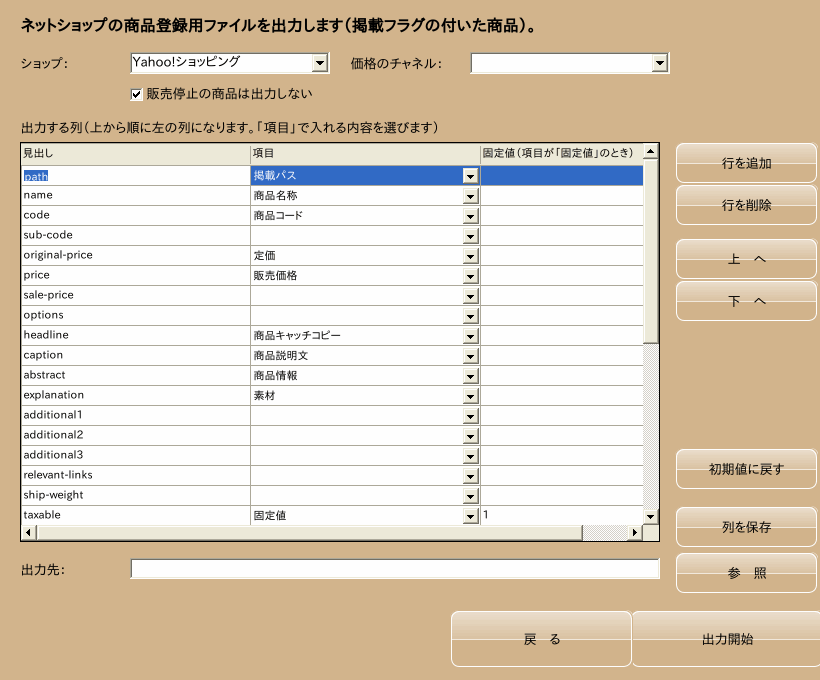Click the 項目 value '販売価格'
Screen dimensions: 820x680
[275, 276]
